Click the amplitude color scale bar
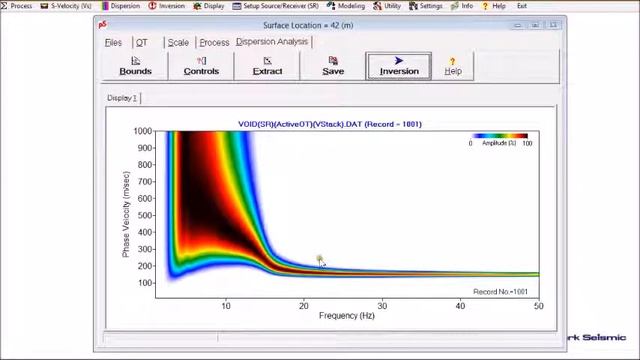 500,136
